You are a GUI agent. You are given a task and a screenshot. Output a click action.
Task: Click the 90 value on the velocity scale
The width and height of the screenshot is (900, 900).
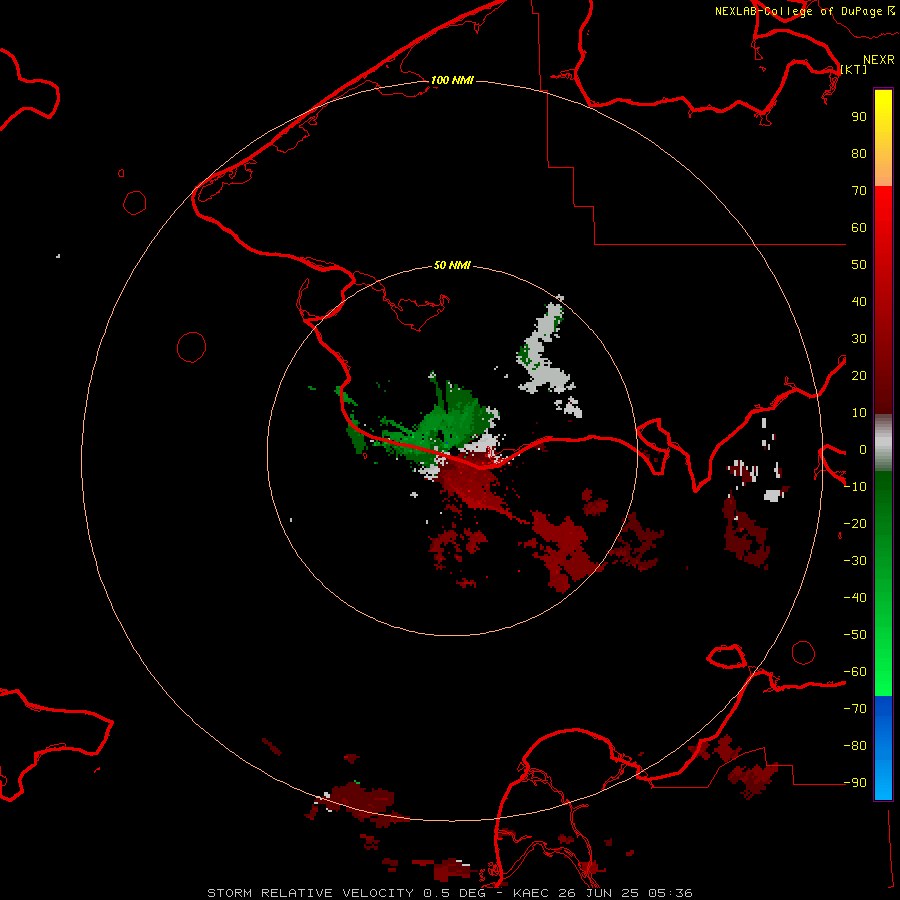(859, 117)
